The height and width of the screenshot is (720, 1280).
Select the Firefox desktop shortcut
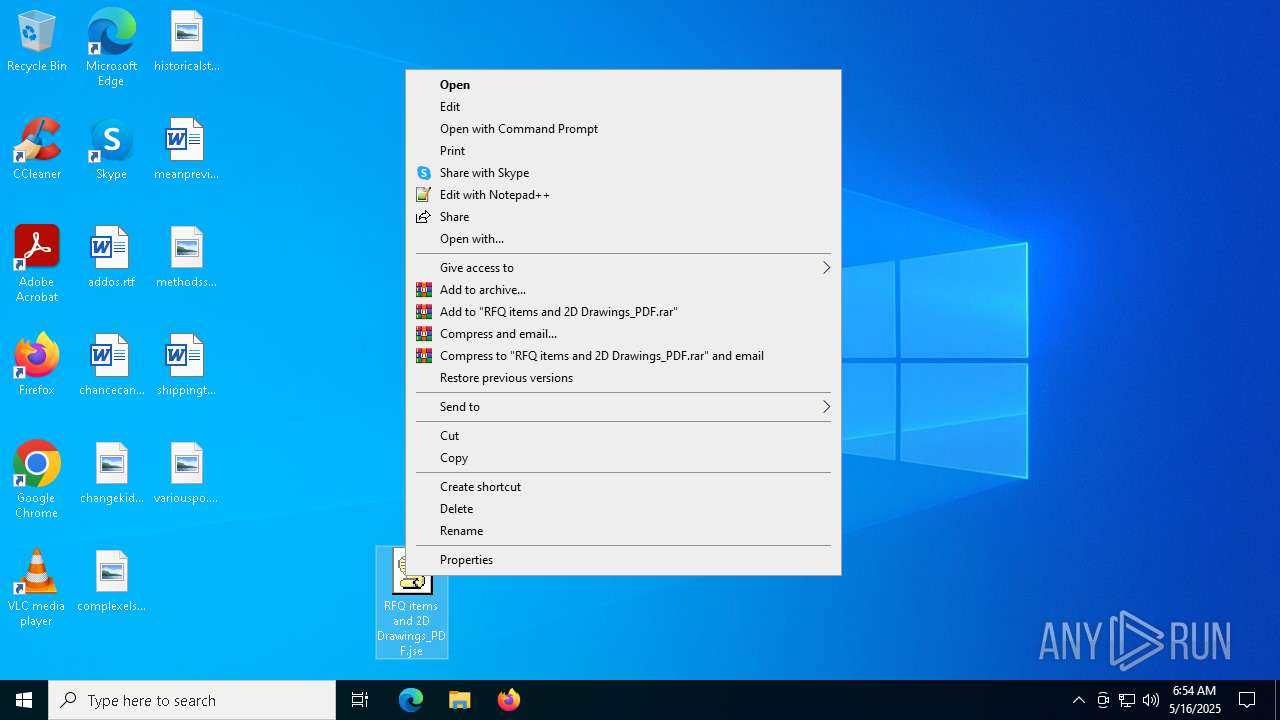37,366
